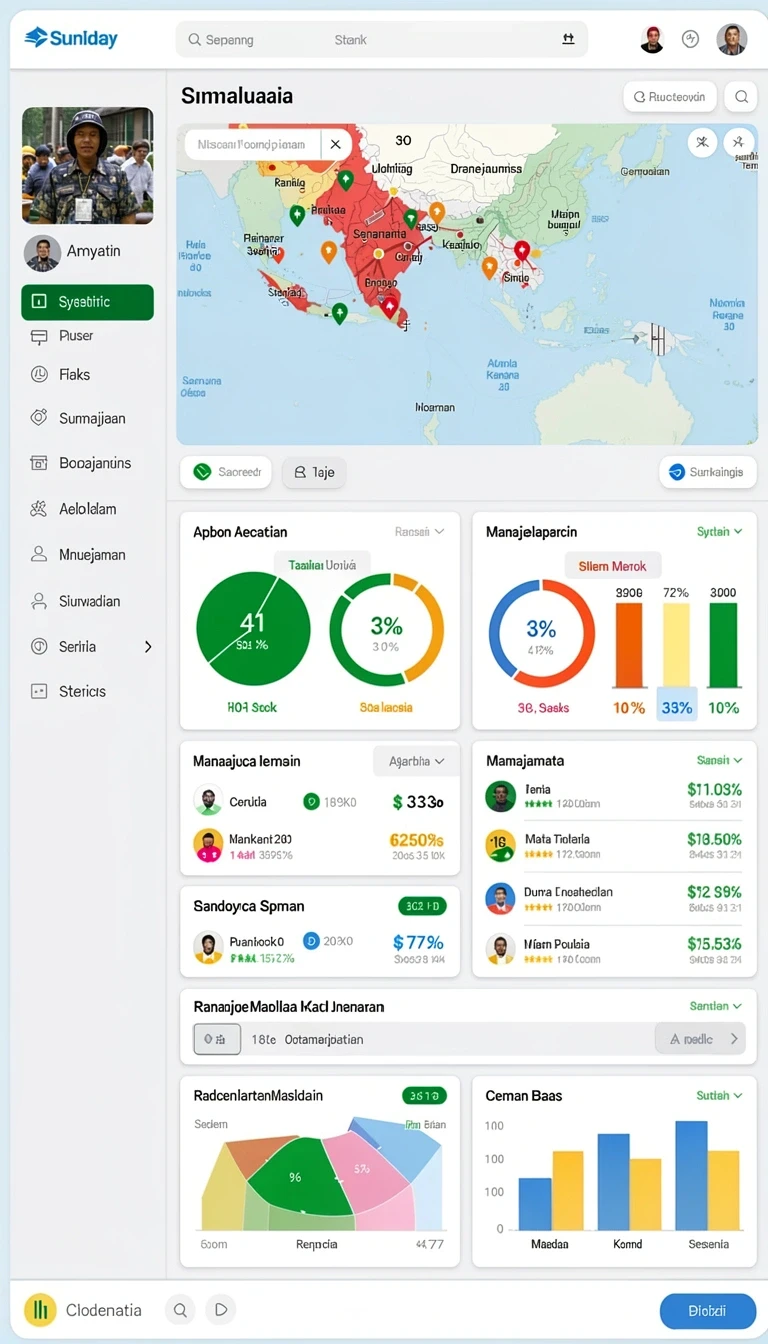Screen dimensions: 768x1344
Task: Open the sidebar profile photo thumbnail
Action: (x=87, y=165)
